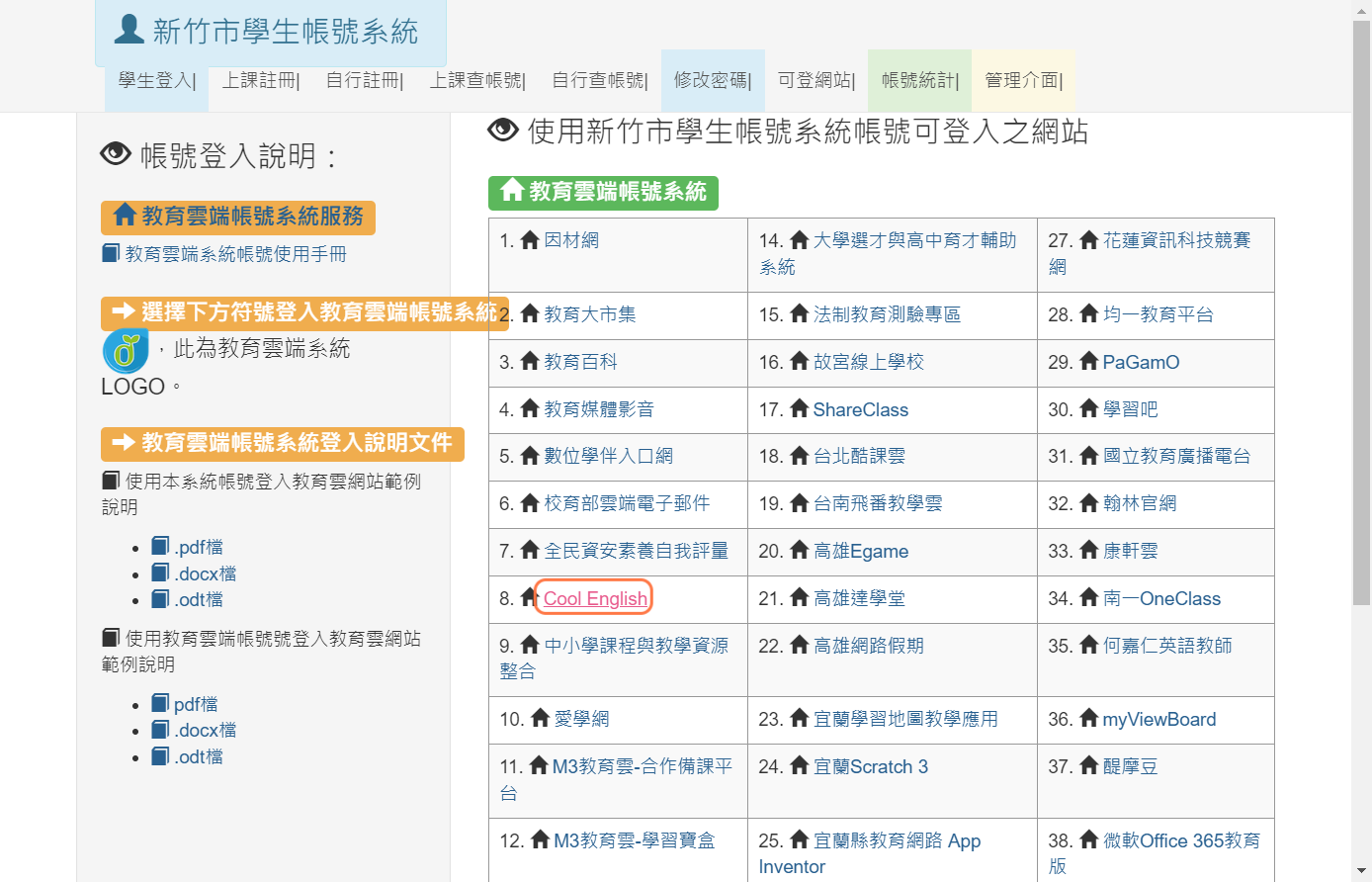The image size is (1372, 882).
Task: Open 宜蘭縣教育網路 App Inventor link
Action: [870, 853]
